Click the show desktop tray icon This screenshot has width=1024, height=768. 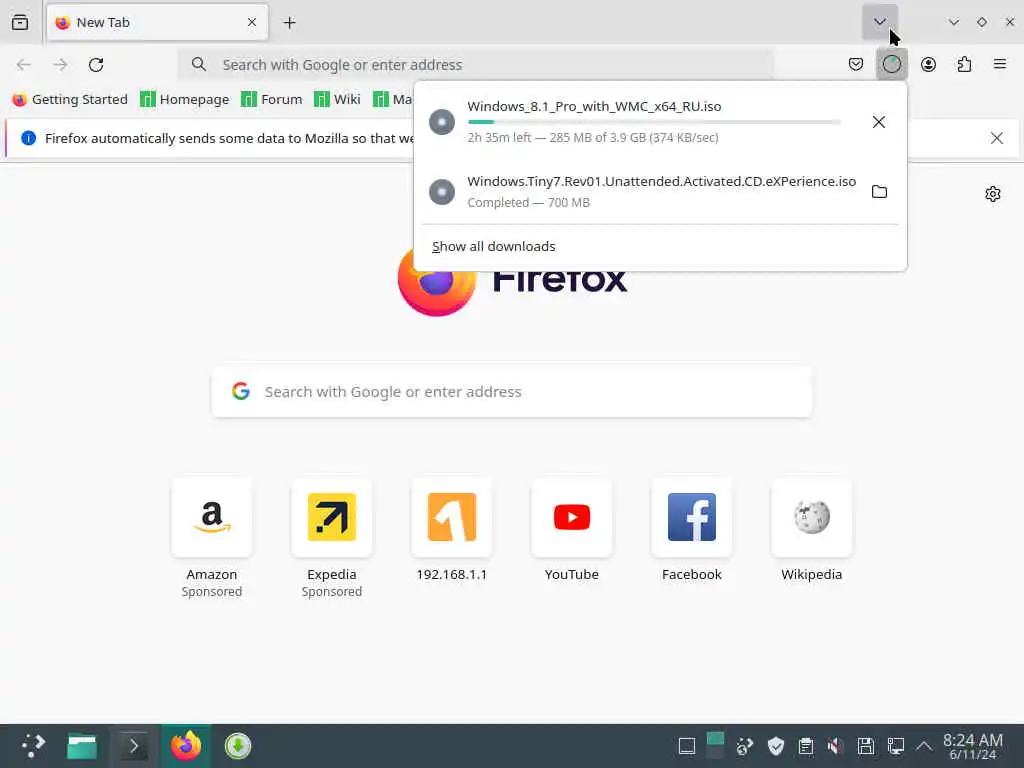click(686, 746)
